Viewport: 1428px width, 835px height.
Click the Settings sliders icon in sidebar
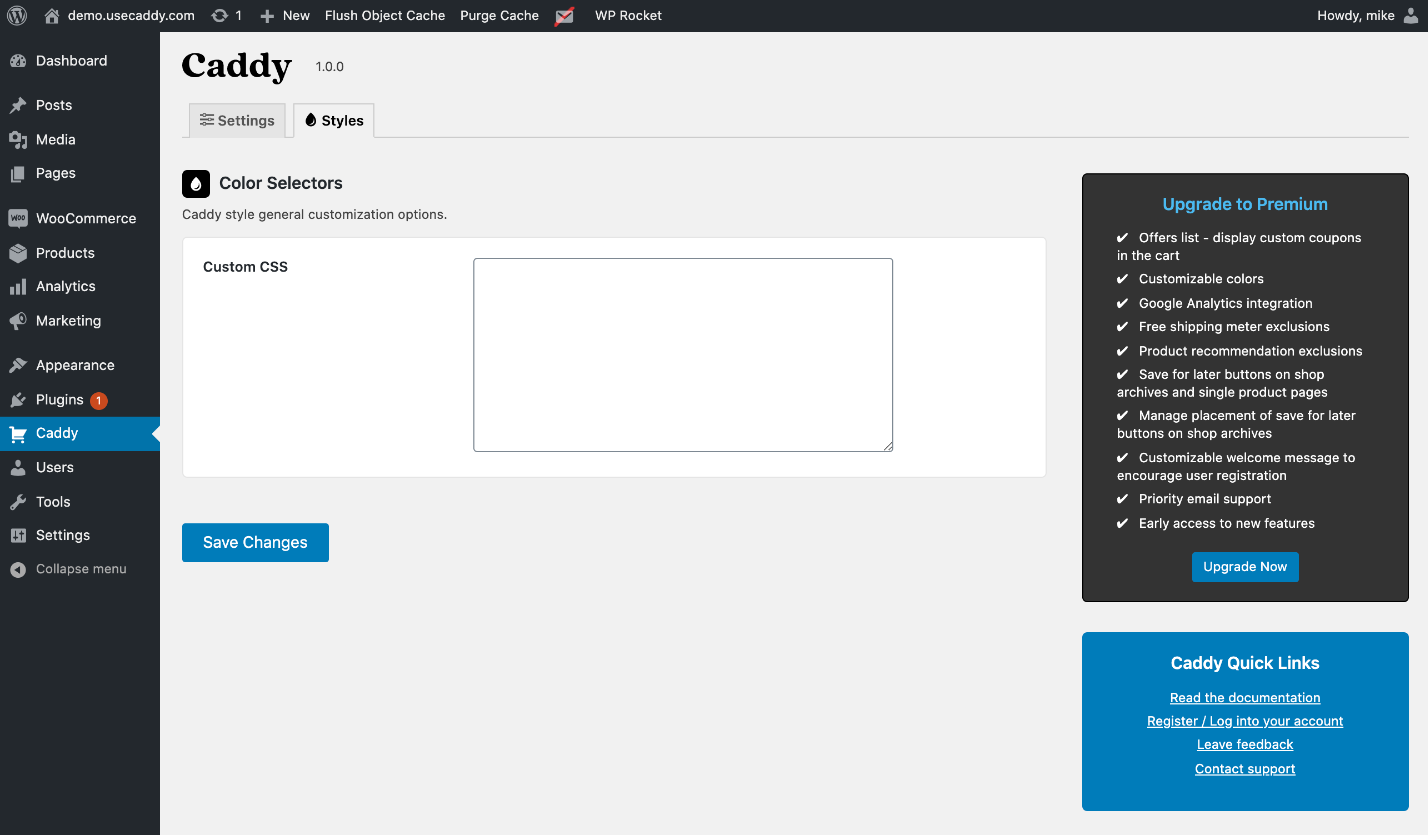[x=18, y=536]
